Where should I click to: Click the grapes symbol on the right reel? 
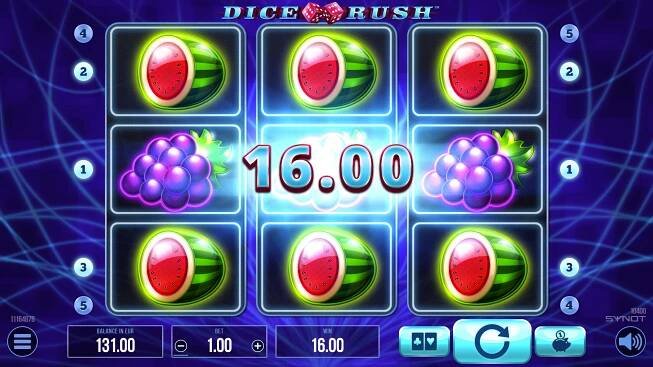478,169
